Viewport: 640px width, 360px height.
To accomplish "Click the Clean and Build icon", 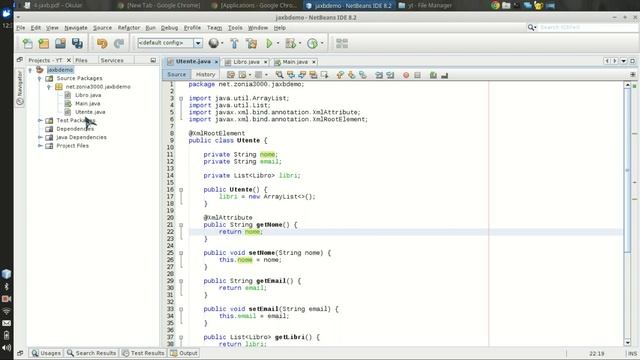I will (x=251, y=43).
